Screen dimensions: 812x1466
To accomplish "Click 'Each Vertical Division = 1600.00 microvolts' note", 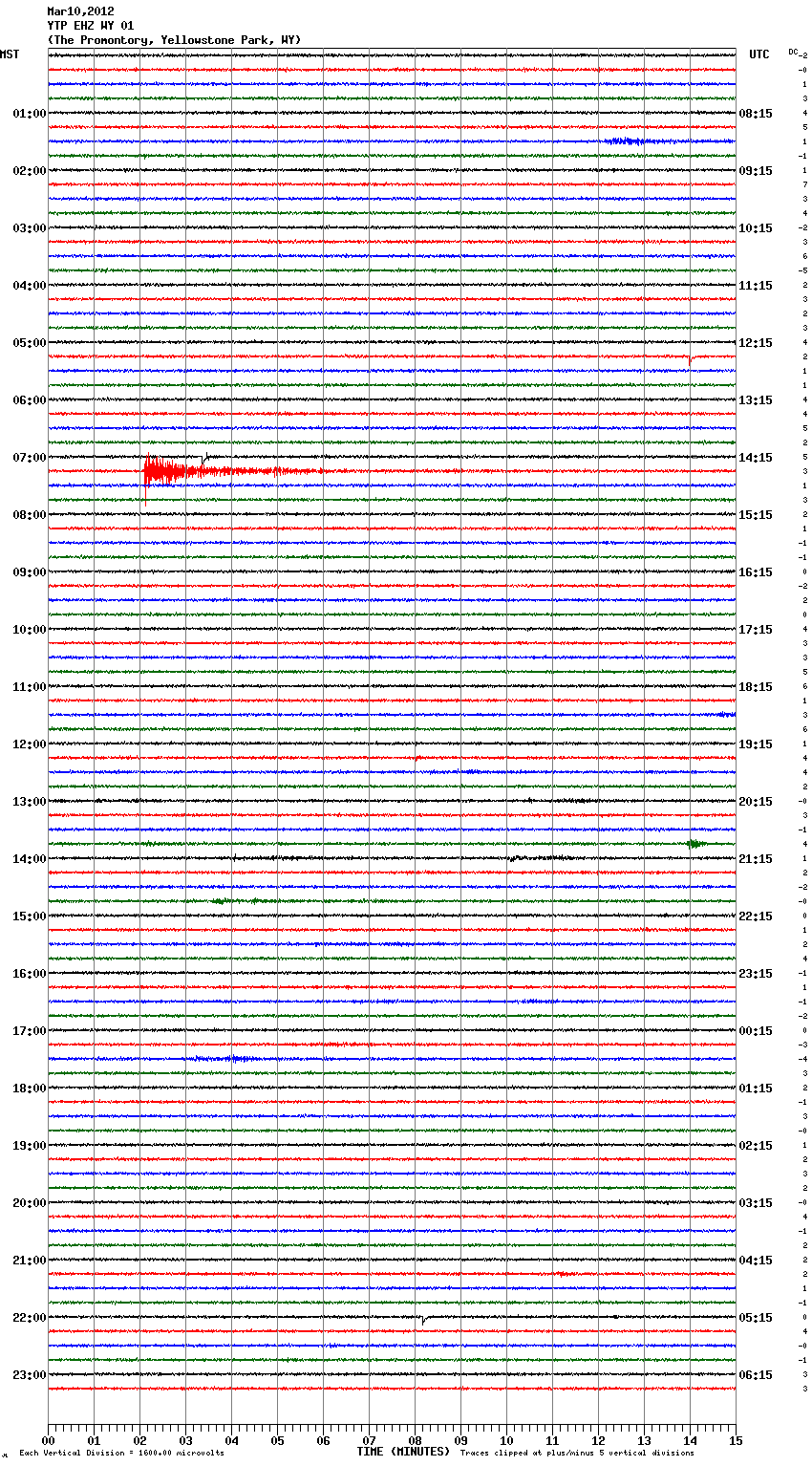I will point(121,1454).
